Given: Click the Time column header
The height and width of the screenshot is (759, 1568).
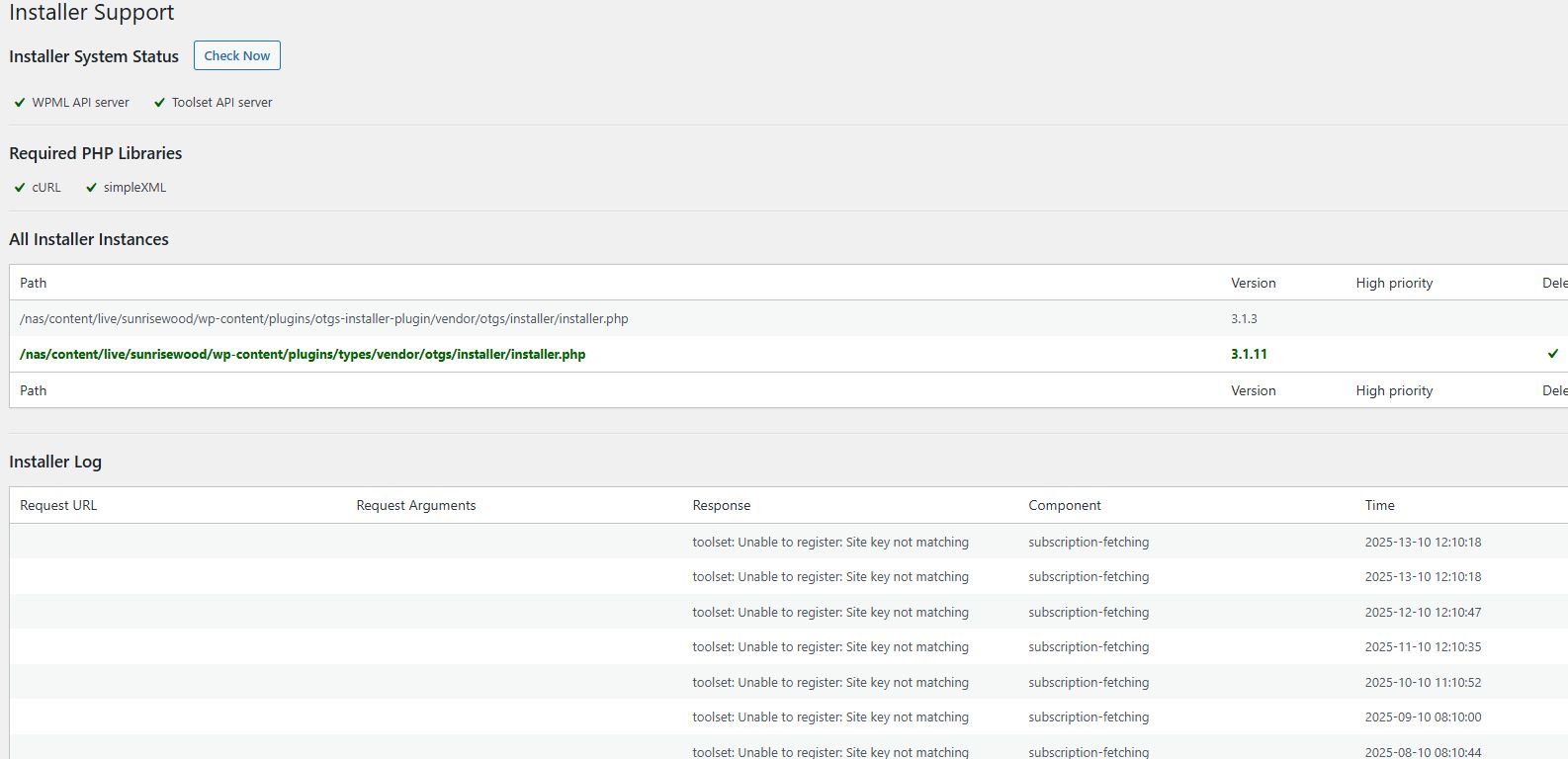Looking at the screenshot, I should (x=1379, y=505).
